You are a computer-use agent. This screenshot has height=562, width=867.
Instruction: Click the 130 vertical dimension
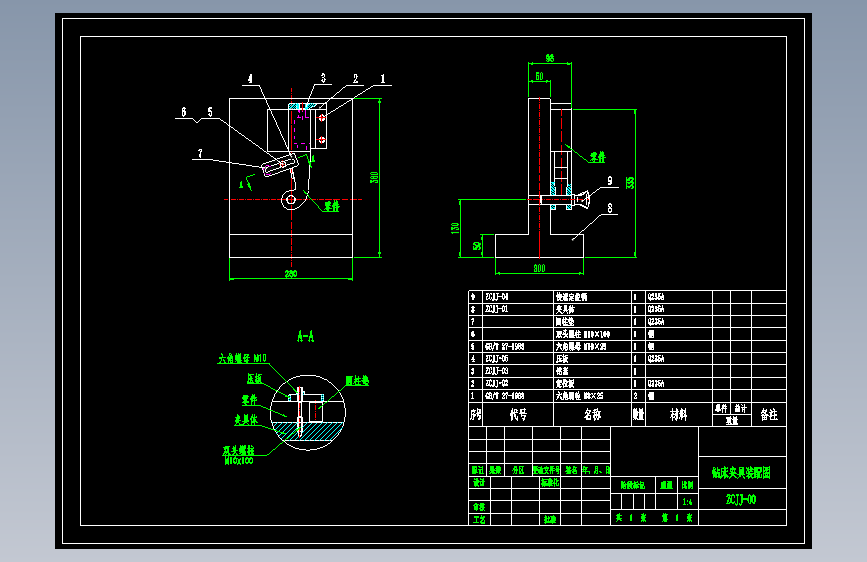click(x=455, y=228)
